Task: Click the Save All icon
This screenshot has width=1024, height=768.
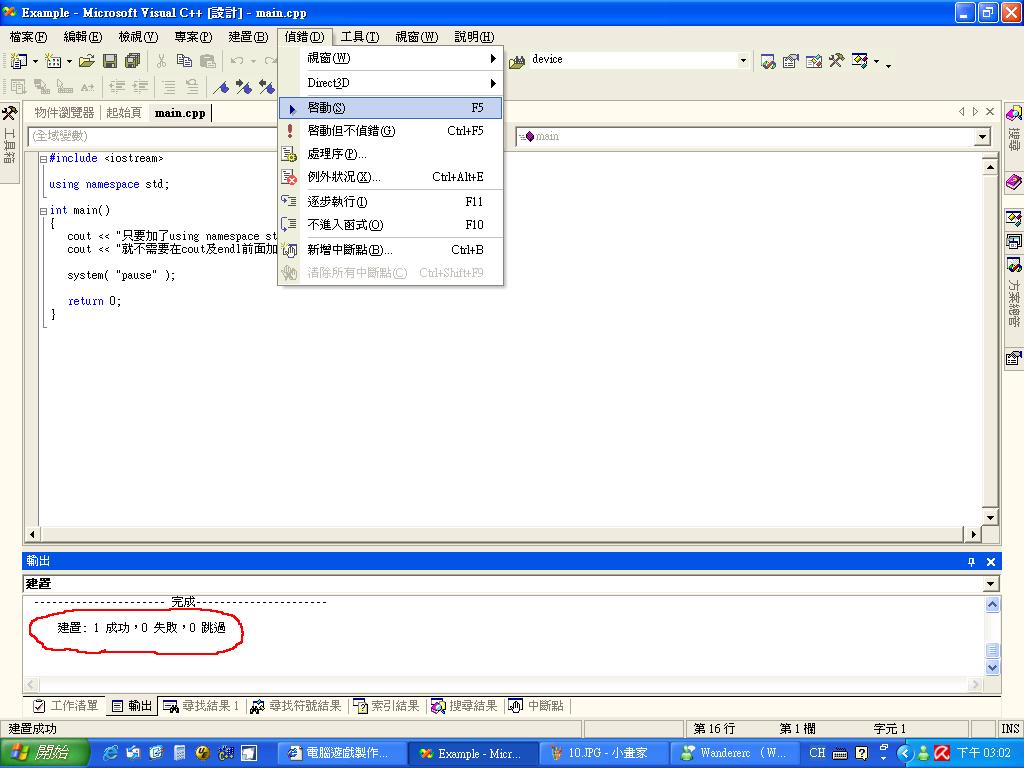Action: 133,61
